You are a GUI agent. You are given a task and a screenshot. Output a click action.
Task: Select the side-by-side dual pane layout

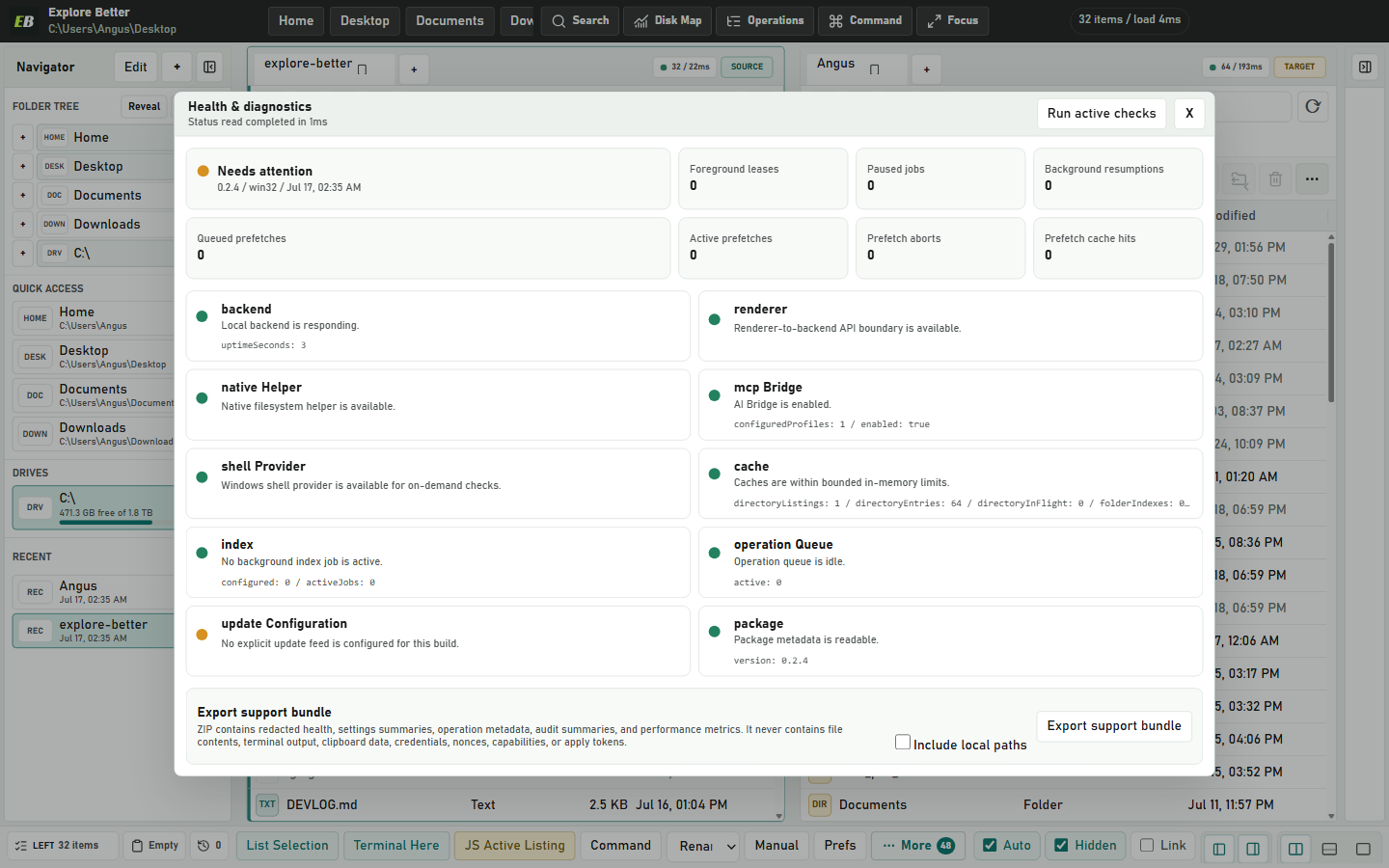1295,849
